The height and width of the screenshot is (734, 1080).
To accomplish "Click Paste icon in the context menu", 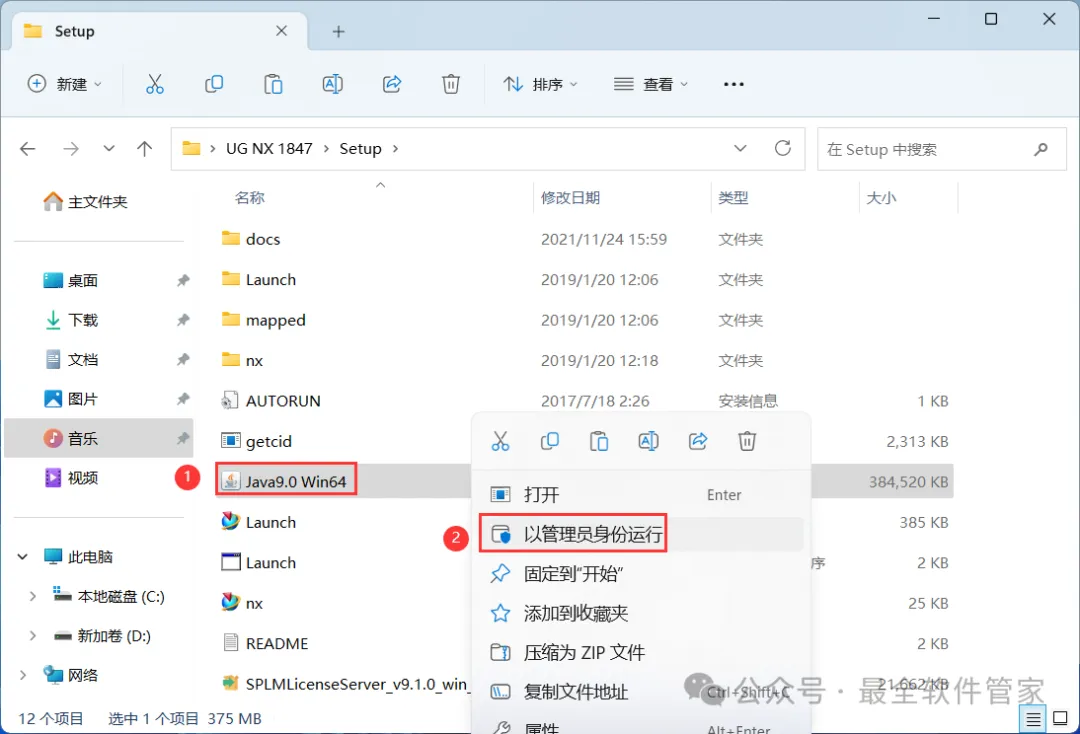I will [599, 441].
